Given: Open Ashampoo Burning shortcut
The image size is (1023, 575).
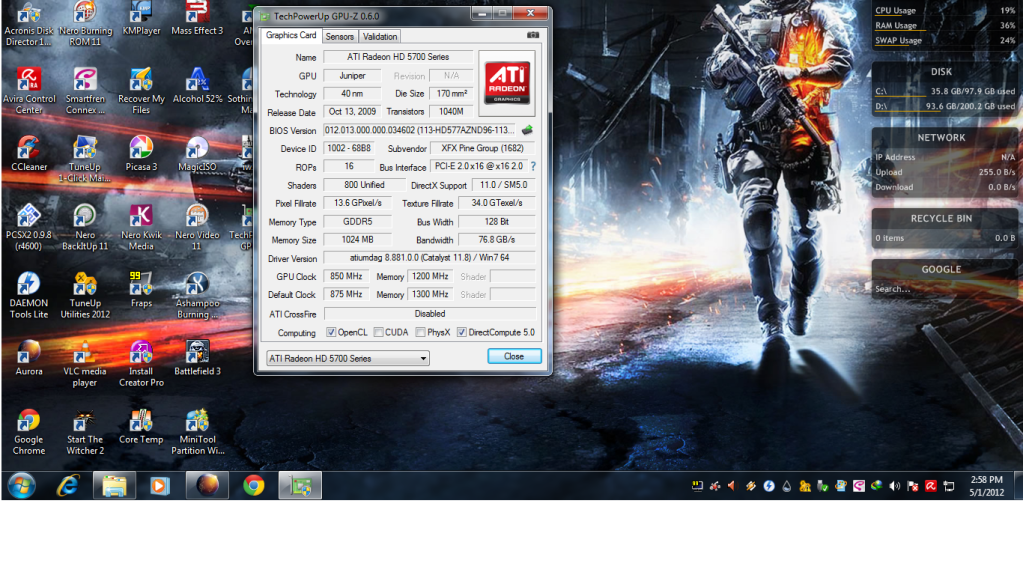Looking at the screenshot, I should (197, 296).
